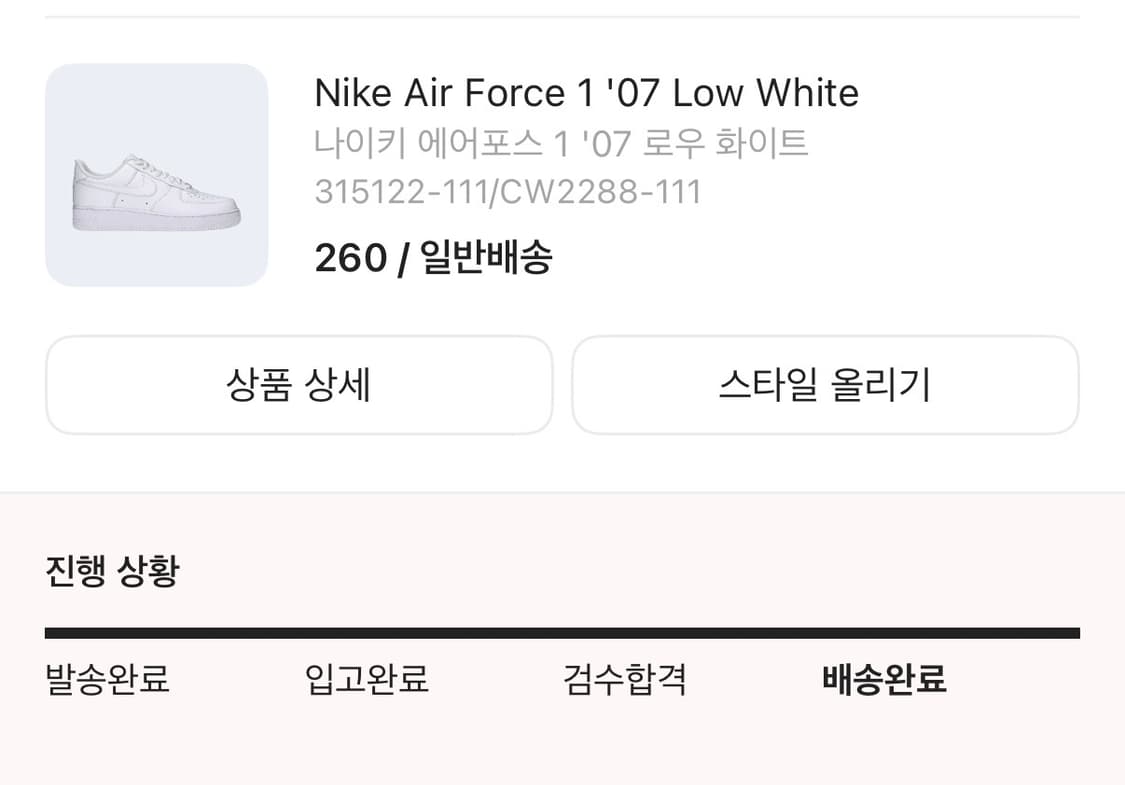Click the black order progress bar
Viewport: 1125px width, 785px height.
(x=562, y=632)
